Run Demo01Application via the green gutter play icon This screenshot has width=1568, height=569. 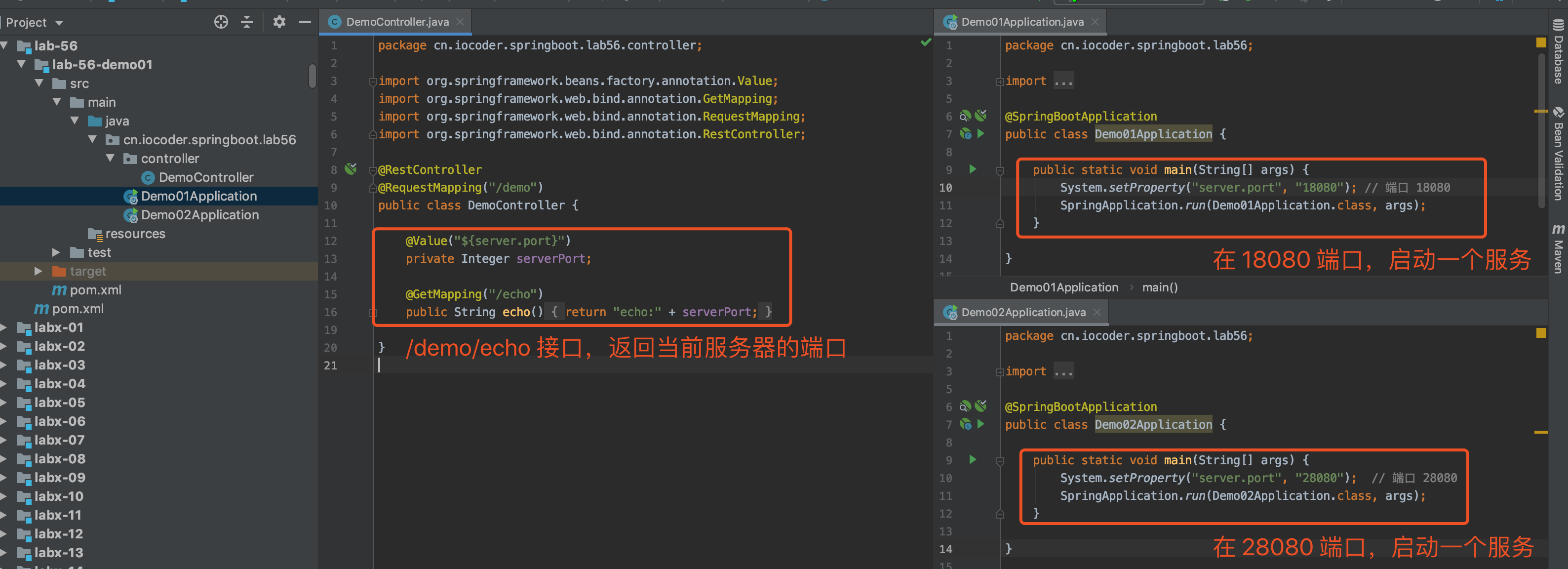point(973,170)
